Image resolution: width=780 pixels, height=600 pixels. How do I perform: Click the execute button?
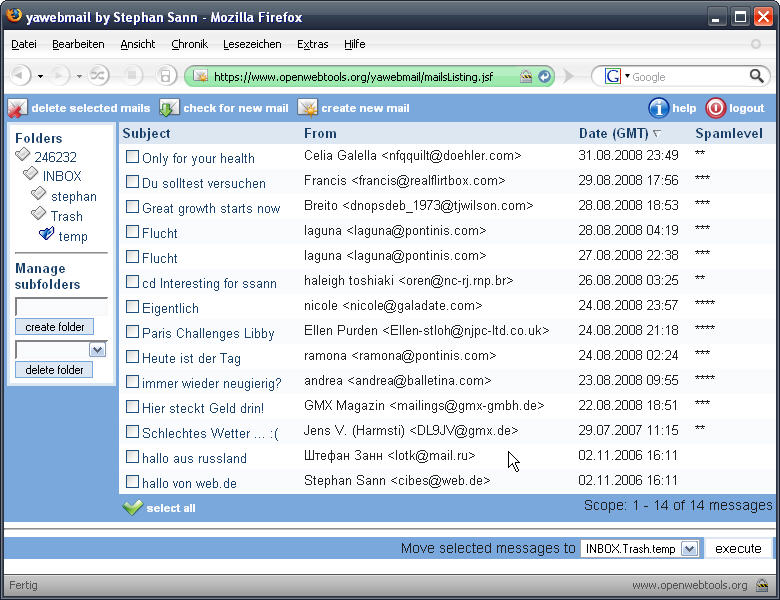coord(738,548)
